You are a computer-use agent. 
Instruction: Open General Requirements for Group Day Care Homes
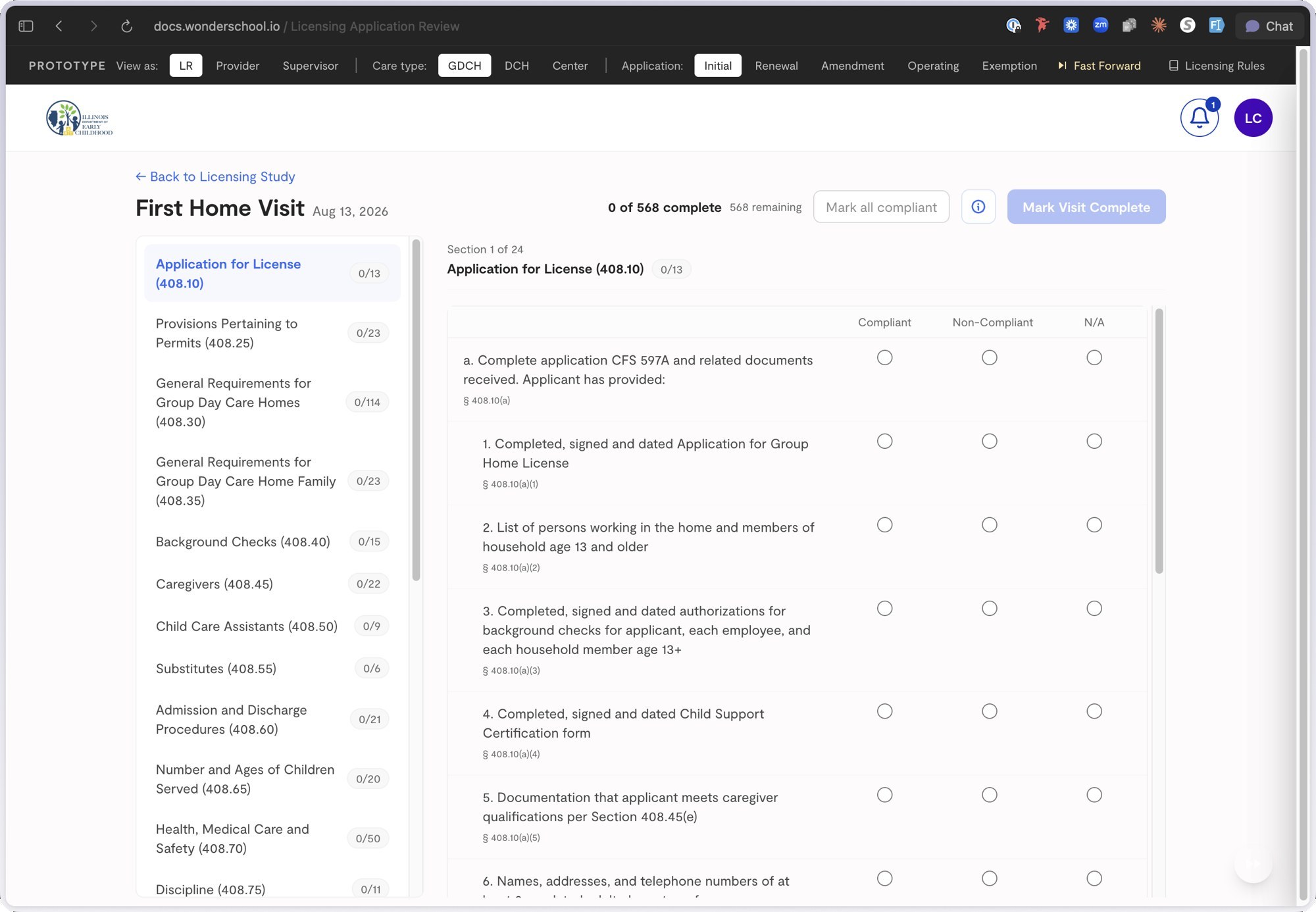[272, 402]
